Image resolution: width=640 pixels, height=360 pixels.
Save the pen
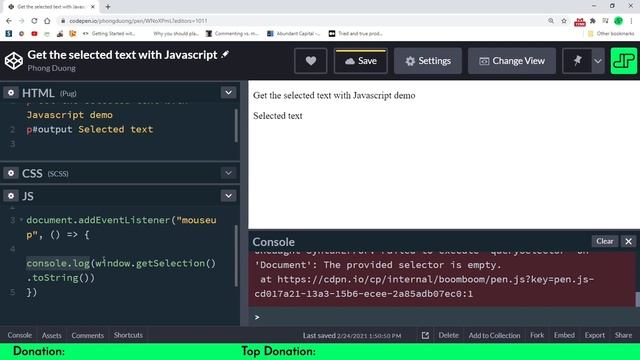pyautogui.click(x=360, y=61)
